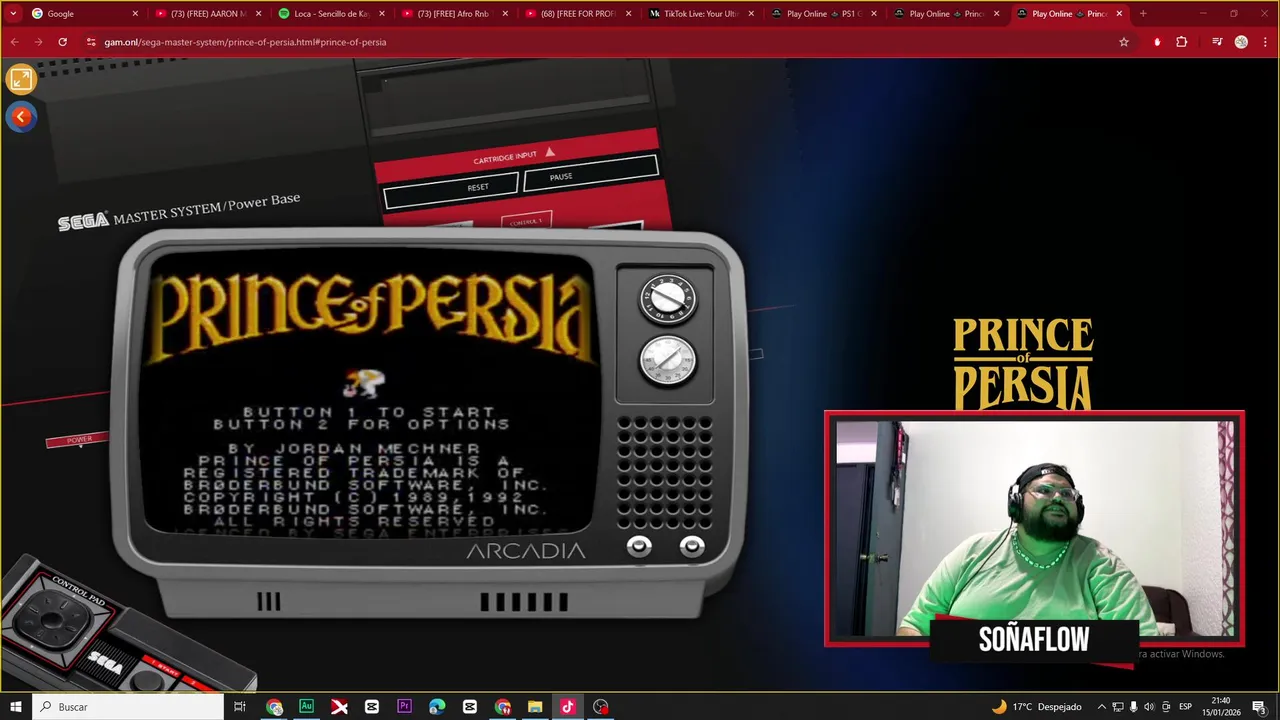Click the SOÑAFLOW webcam overlay
1280x720 pixels.
tap(1034, 530)
